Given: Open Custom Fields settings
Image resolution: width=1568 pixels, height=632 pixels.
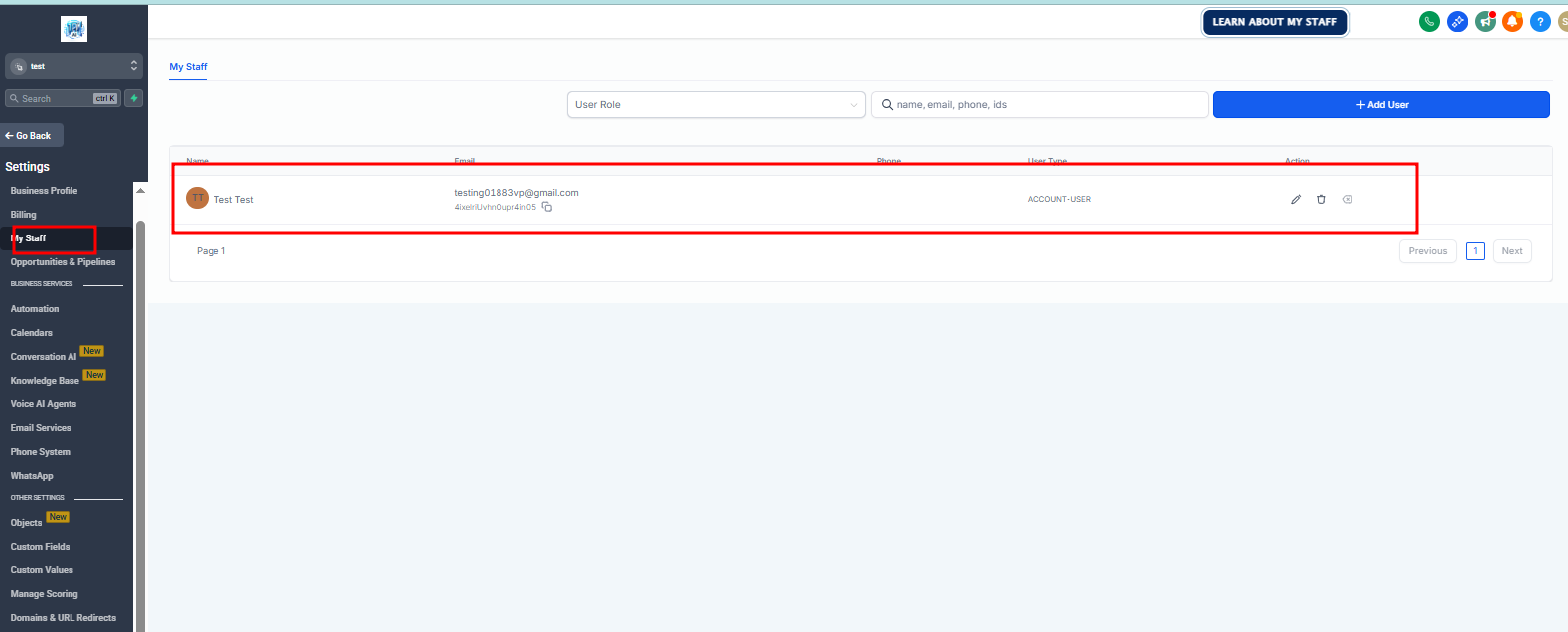Looking at the screenshot, I should click(41, 547).
